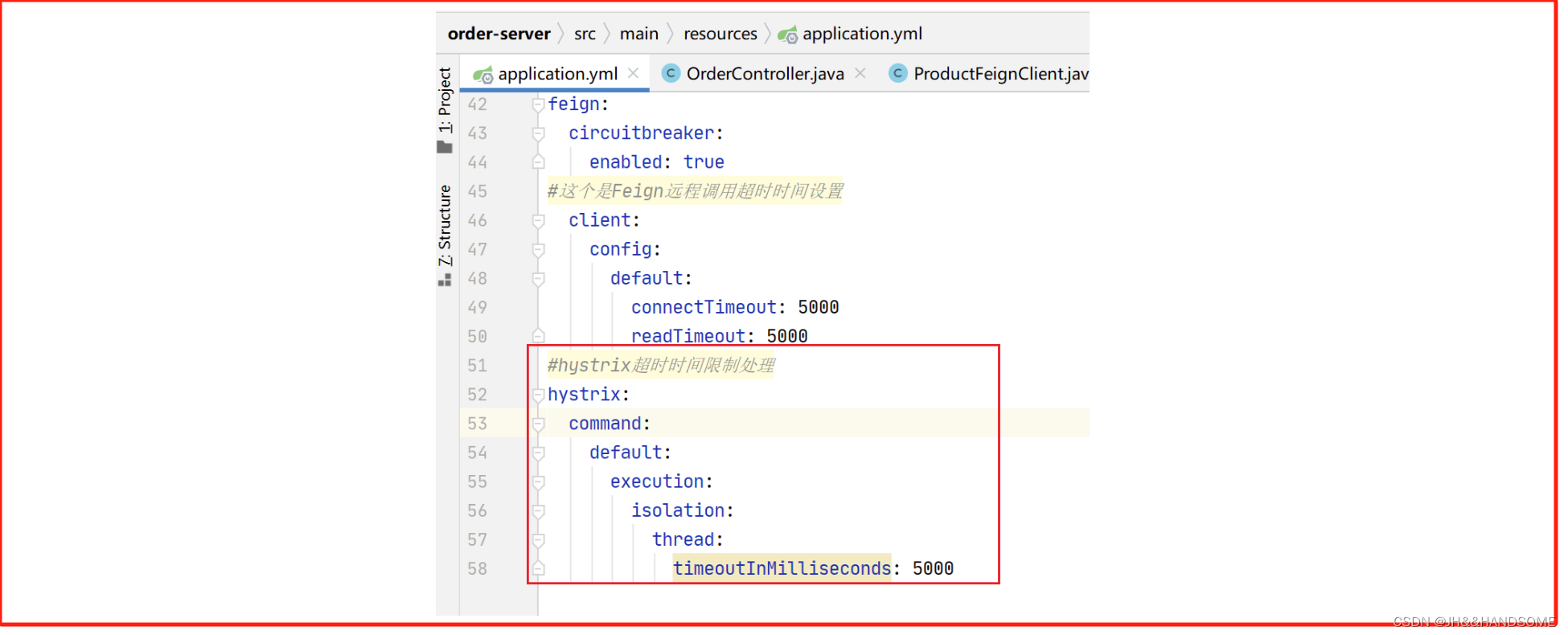Close the OrderController.java tab

point(860,73)
